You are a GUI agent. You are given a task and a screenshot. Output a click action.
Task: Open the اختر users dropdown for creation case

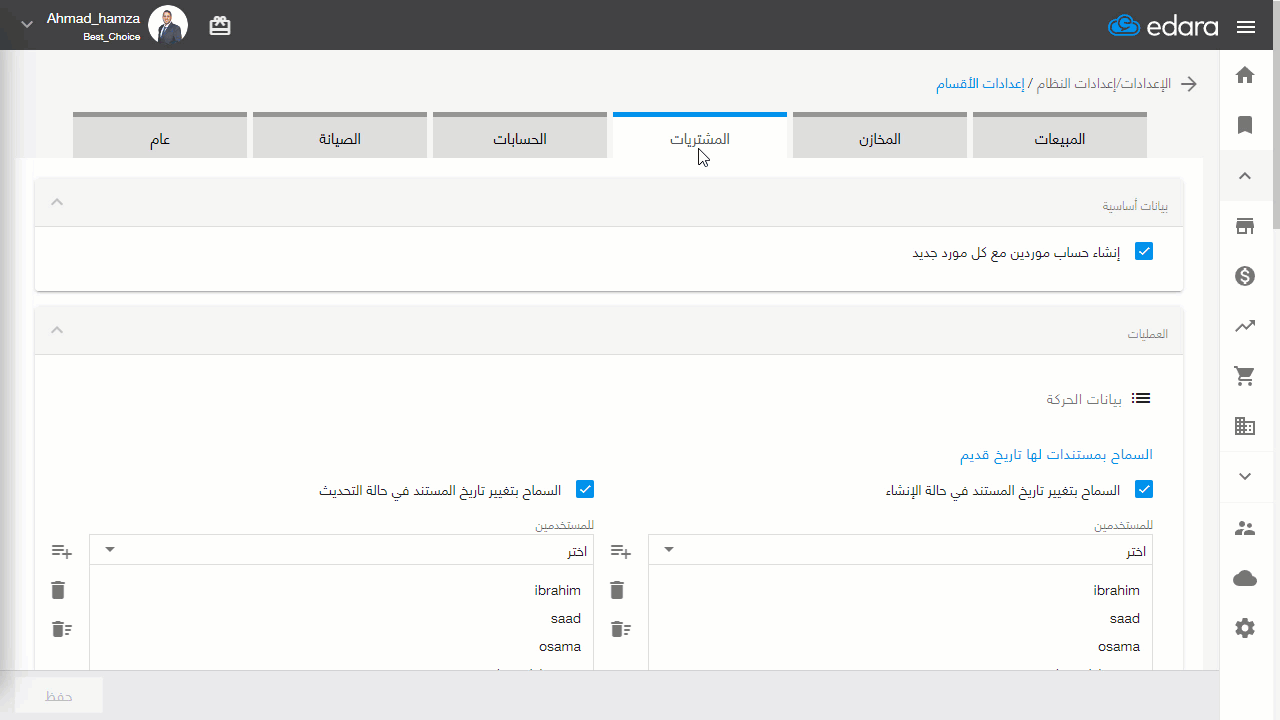(x=900, y=550)
